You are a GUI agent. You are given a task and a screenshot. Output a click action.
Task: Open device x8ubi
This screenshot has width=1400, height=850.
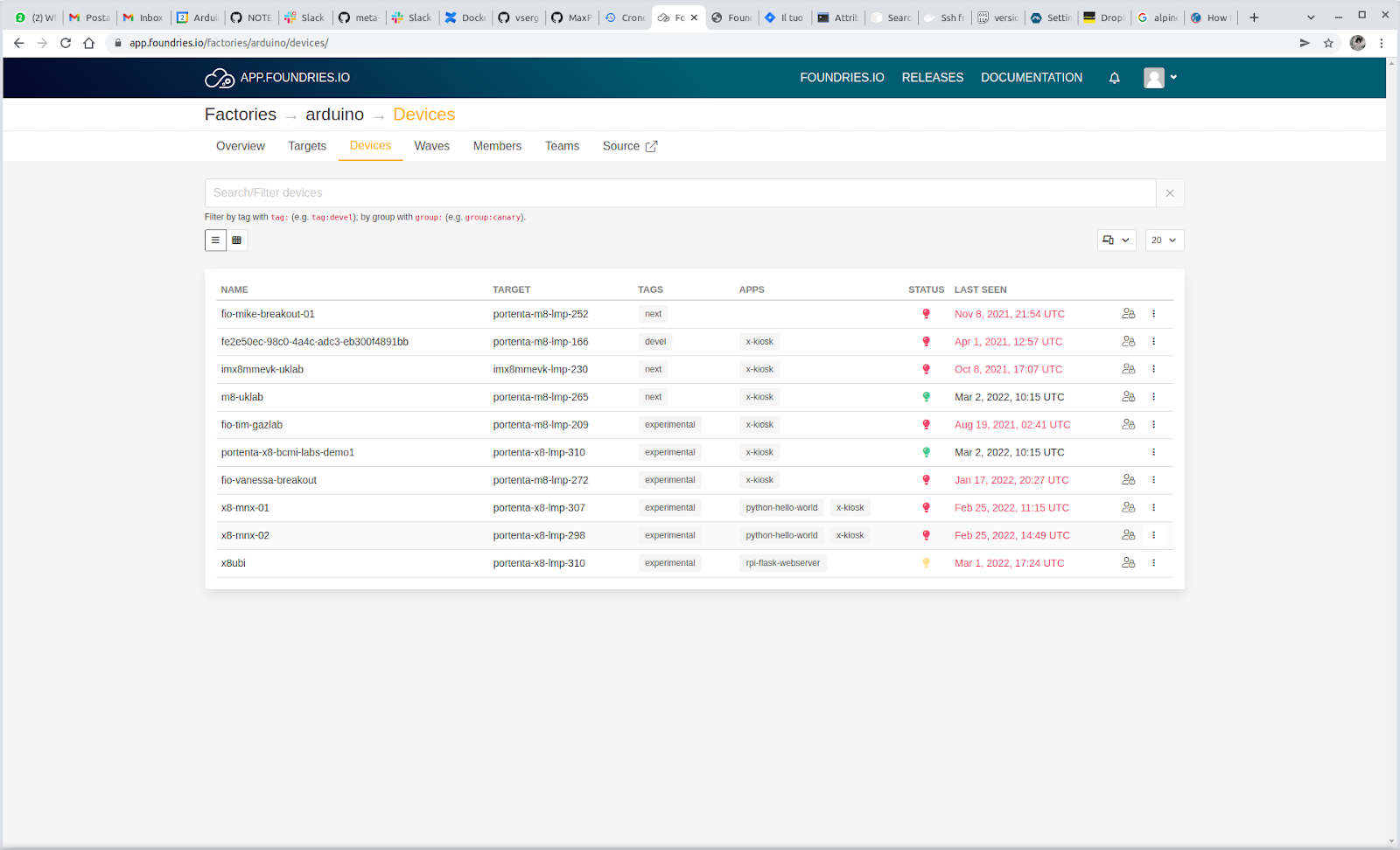(x=234, y=563)
